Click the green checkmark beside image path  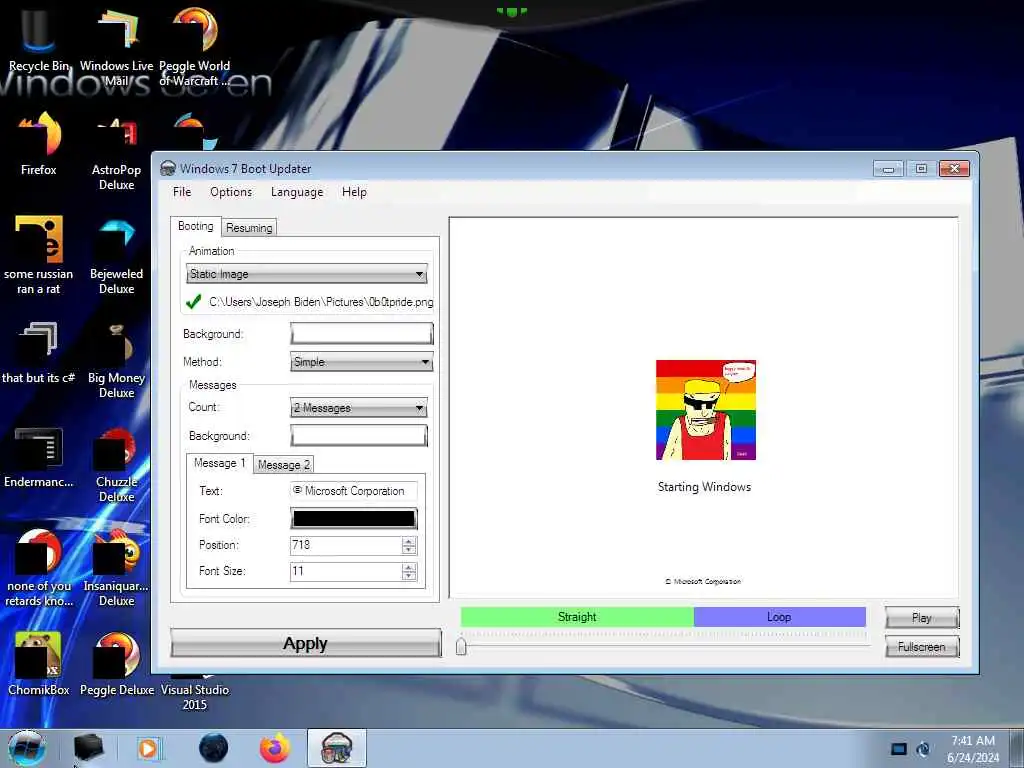(x=193, y=302)
